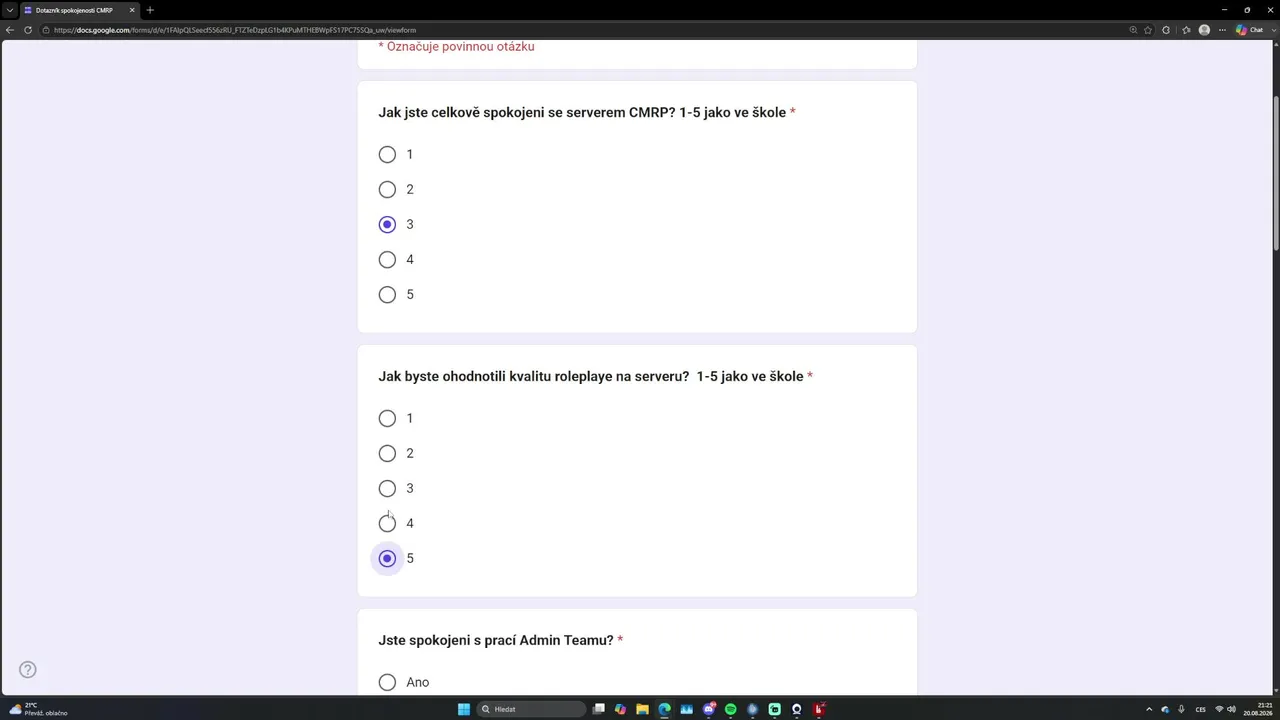Switch to Microsoft Edge in the taskbar

pos(665,709)
